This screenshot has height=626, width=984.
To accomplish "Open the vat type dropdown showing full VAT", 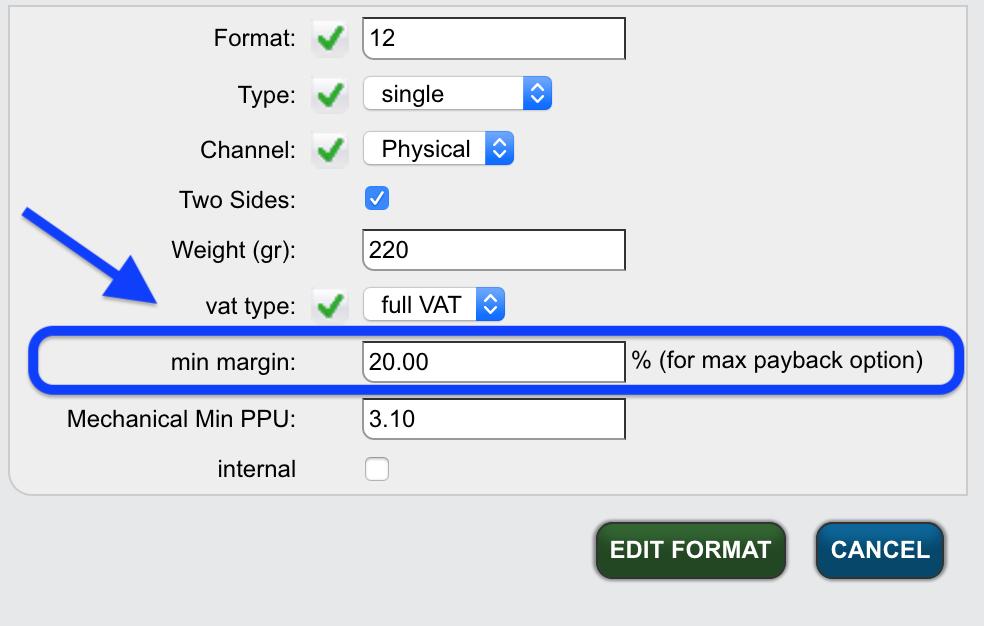I will click(x=434, y=304).
